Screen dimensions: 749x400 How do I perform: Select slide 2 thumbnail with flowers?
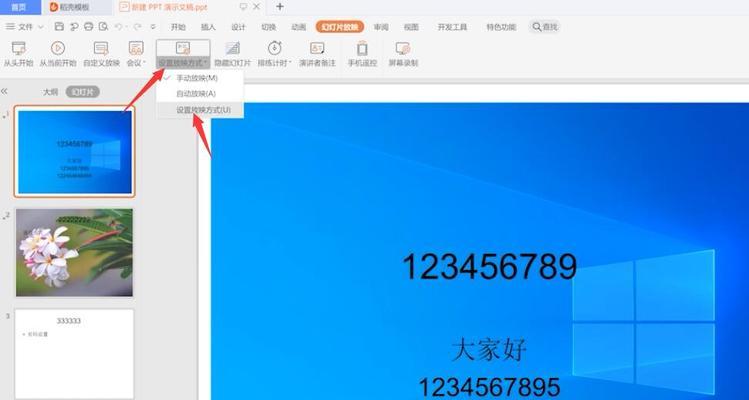pos(75,252)
